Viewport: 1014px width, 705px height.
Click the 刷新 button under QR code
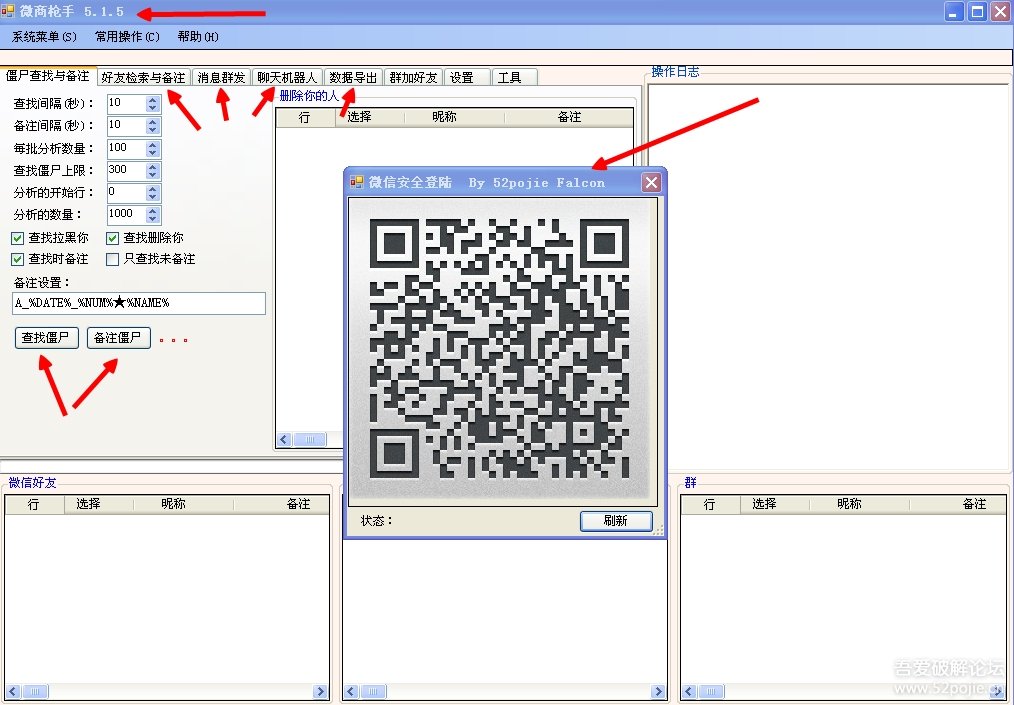[x=616, y=521]
